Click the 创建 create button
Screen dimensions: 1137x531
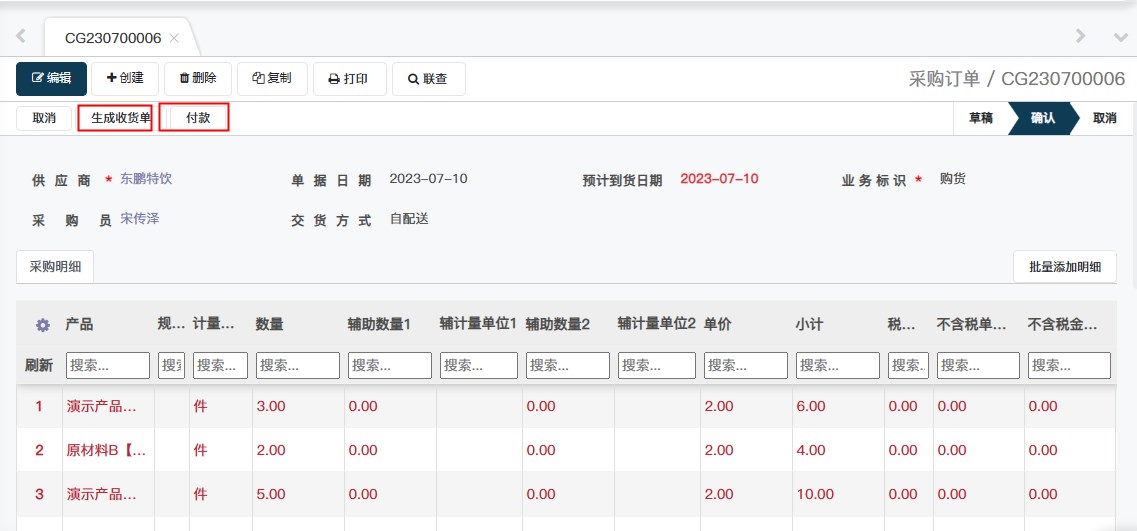(125, 79)
